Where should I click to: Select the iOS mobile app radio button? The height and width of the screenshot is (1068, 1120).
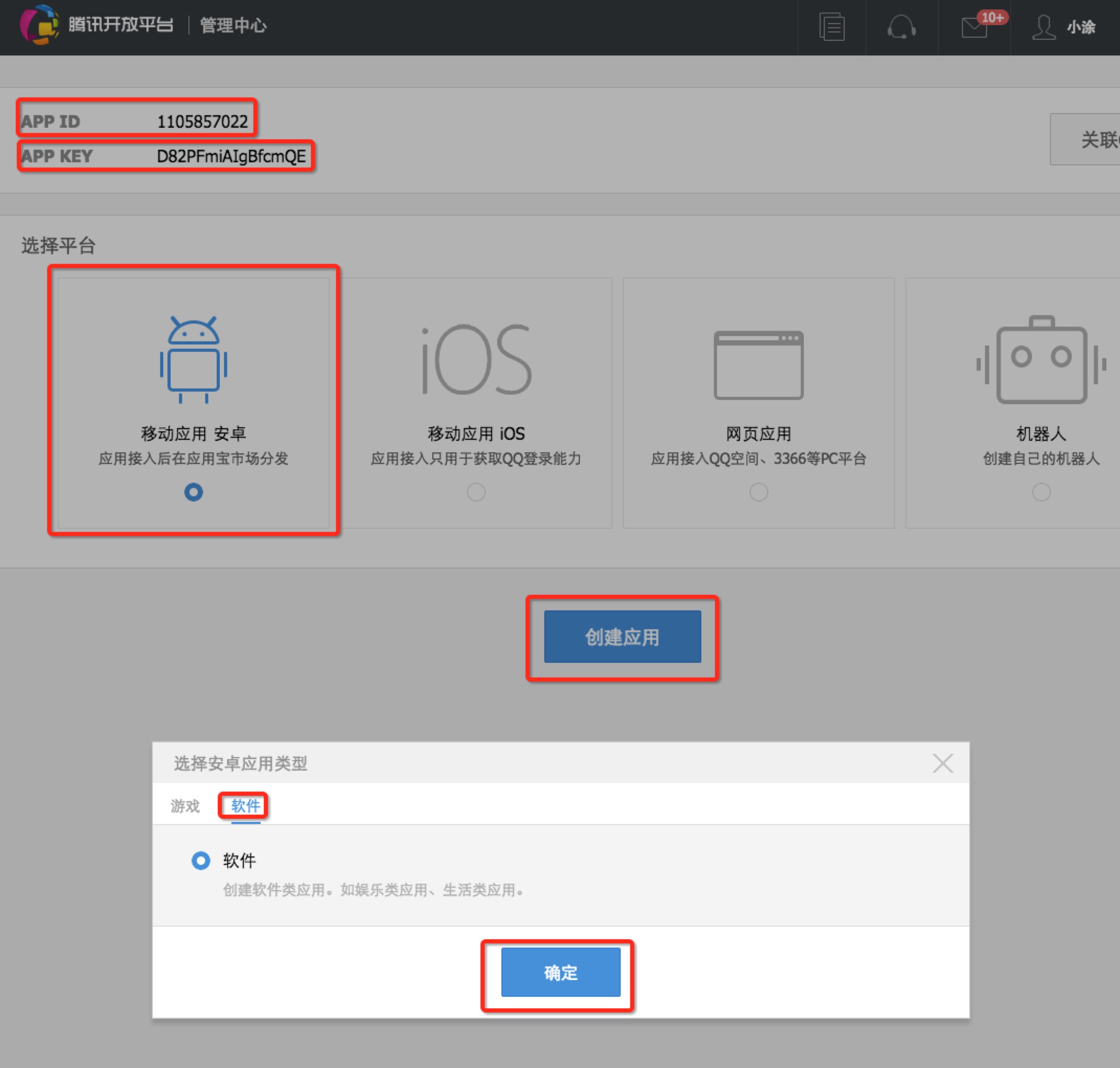point(476,492)
